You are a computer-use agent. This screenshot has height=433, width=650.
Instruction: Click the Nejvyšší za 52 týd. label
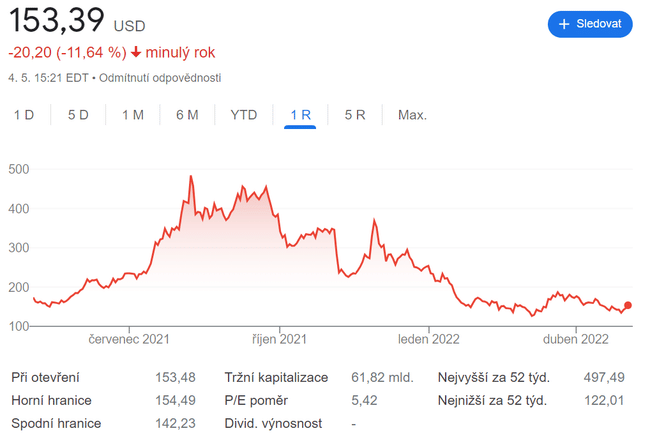click(x=493, y=377)
